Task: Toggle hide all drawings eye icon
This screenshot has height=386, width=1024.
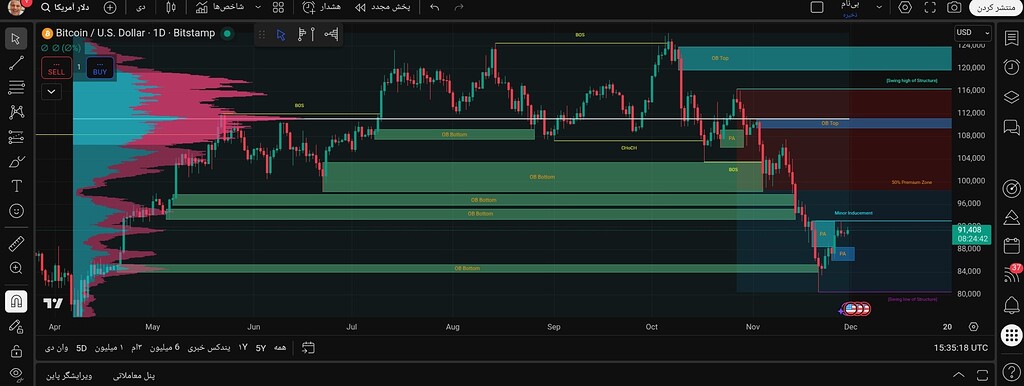Action: coord(16,374)
